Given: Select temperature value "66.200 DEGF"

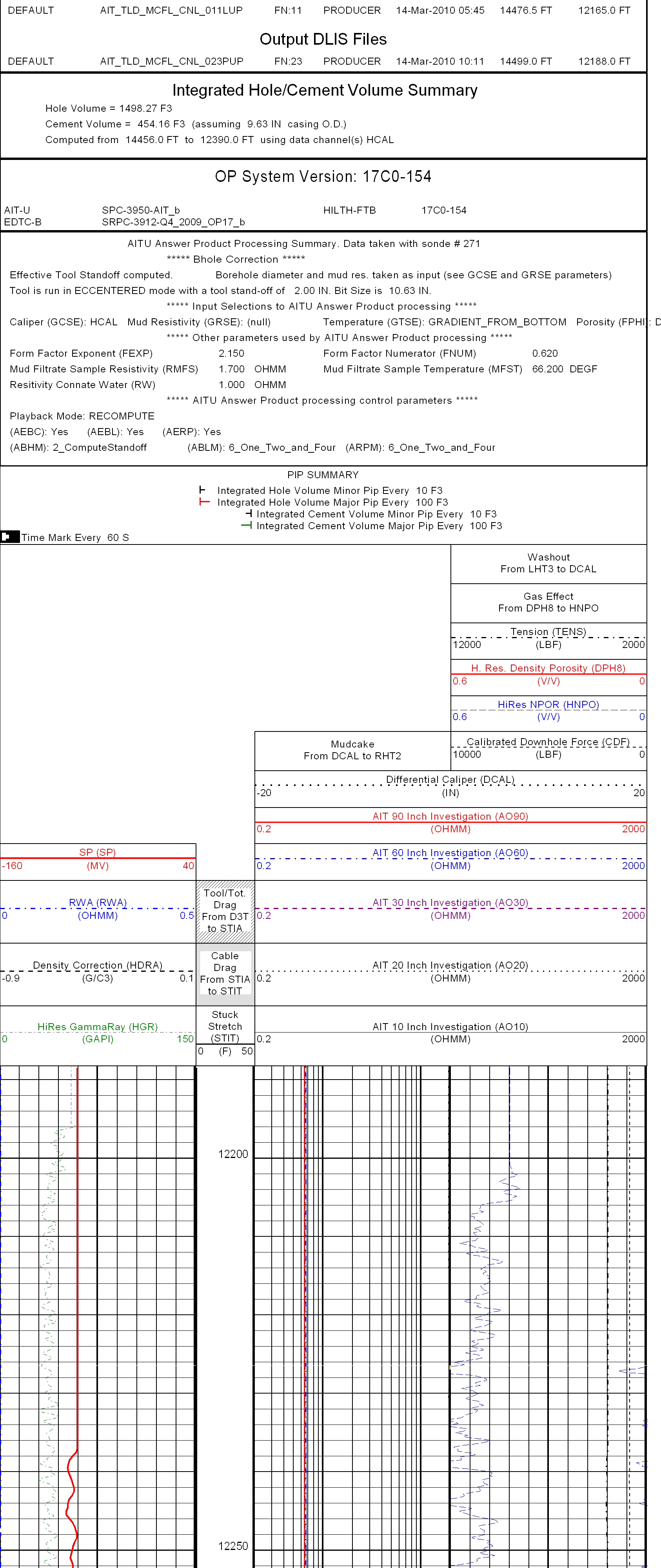Looking at the screenshot, I should coord(564,369).
